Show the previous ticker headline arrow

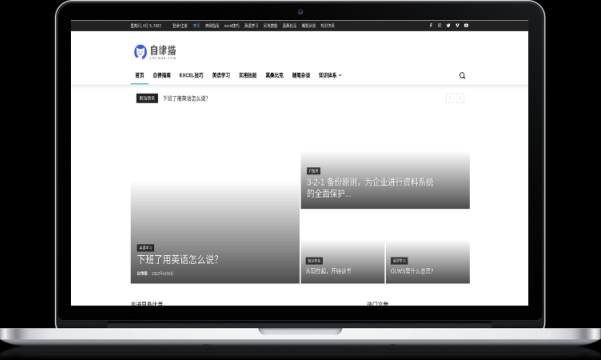(450, 99)
